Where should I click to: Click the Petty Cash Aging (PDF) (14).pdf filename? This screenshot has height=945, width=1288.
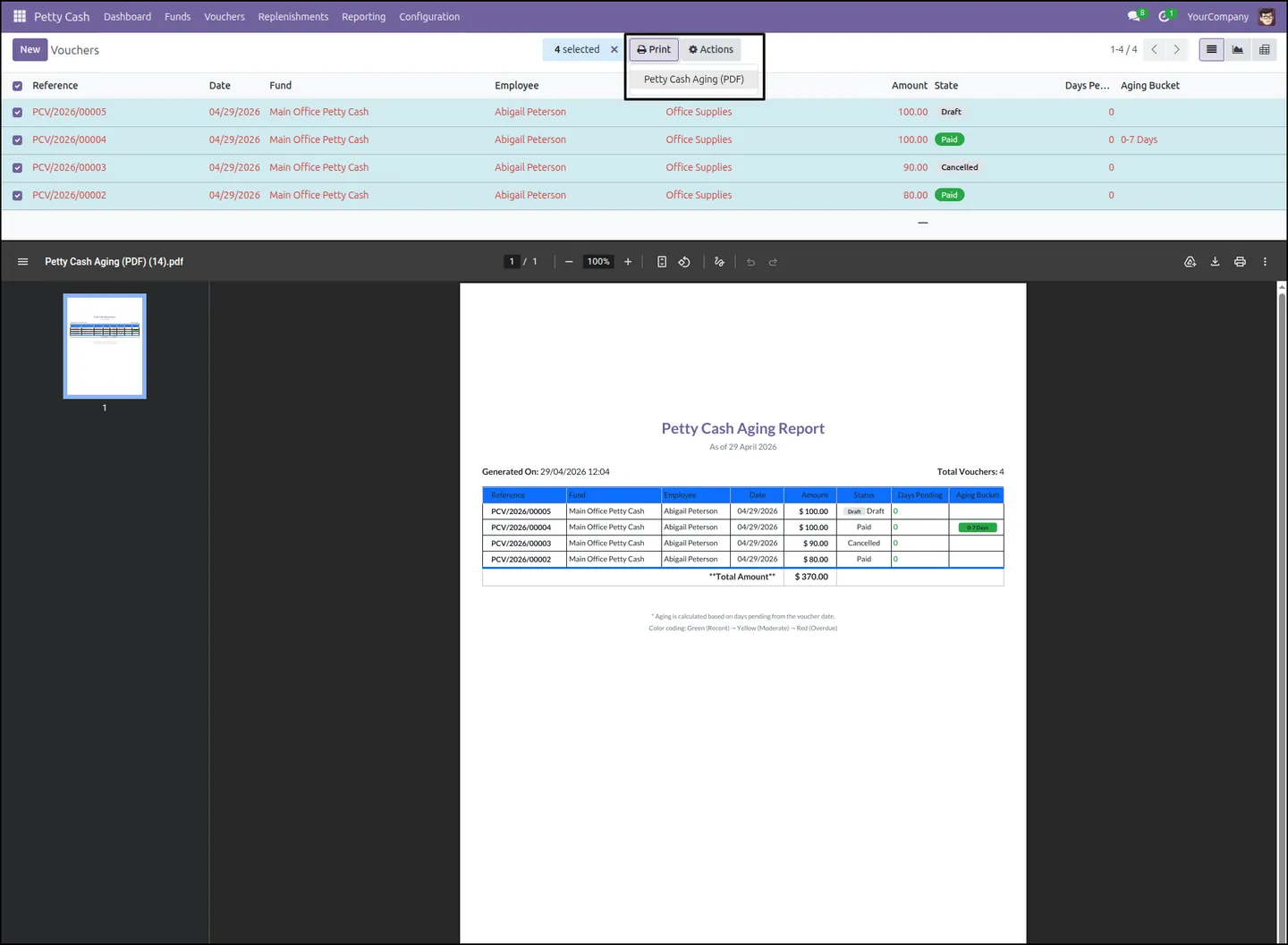[x=114, y=262]
